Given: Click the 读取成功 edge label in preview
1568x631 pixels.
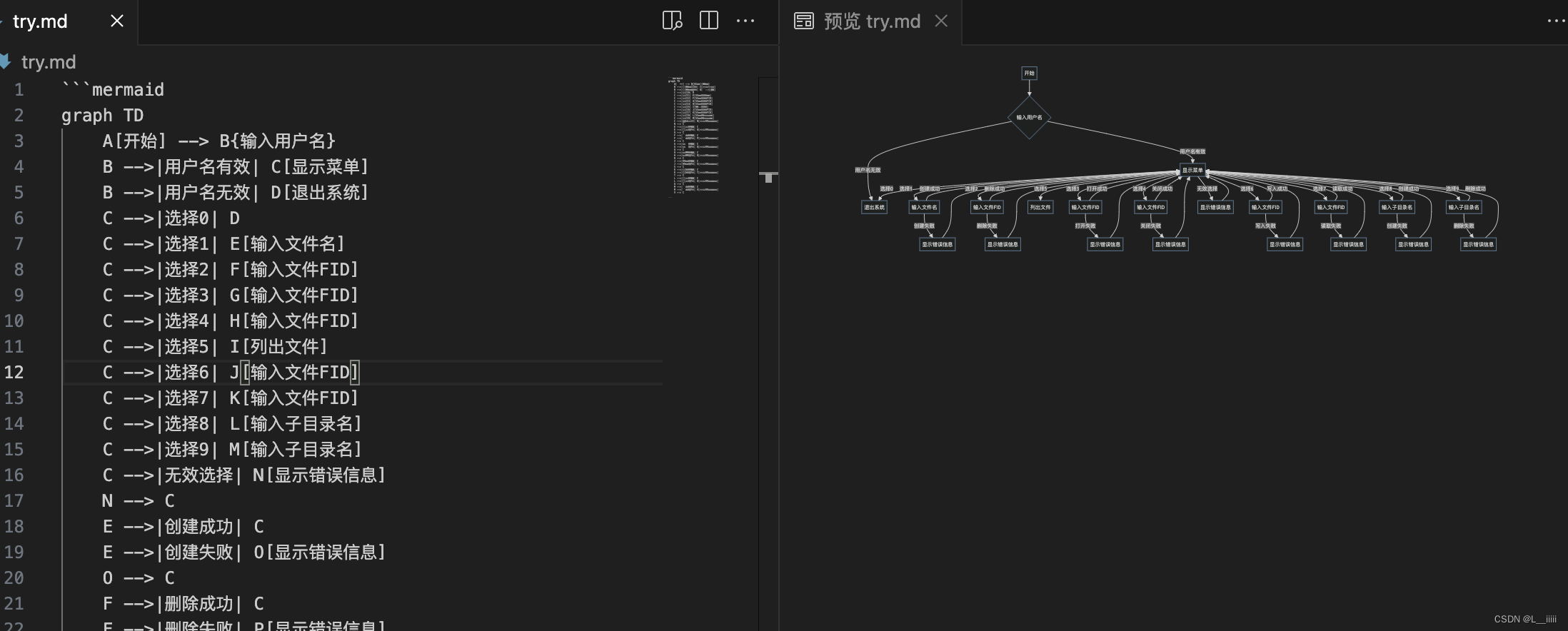Looking at the screenshot, I should click(x=1342, y=188).
